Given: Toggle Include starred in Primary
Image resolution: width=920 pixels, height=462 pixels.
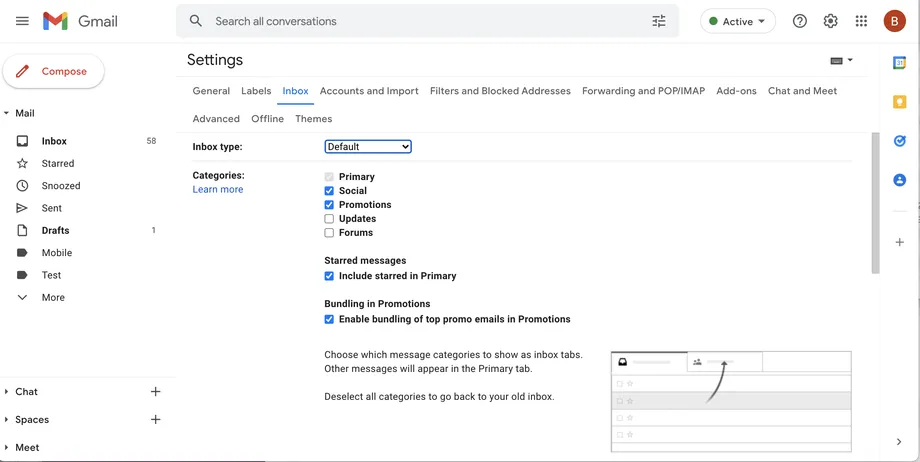Looking at the screenshot, I should [x=329, y=276].
